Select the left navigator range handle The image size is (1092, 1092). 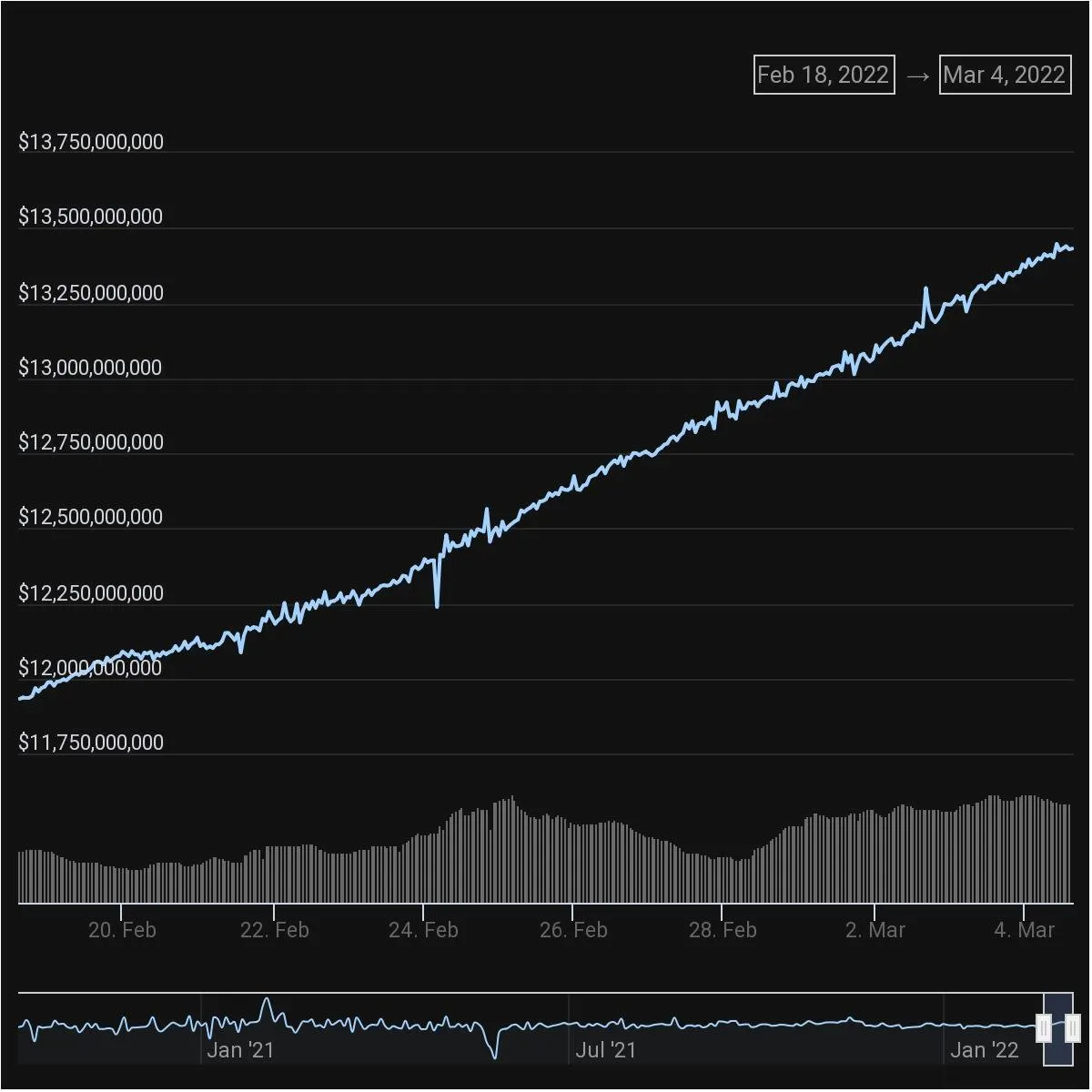pos(1043,1026)
